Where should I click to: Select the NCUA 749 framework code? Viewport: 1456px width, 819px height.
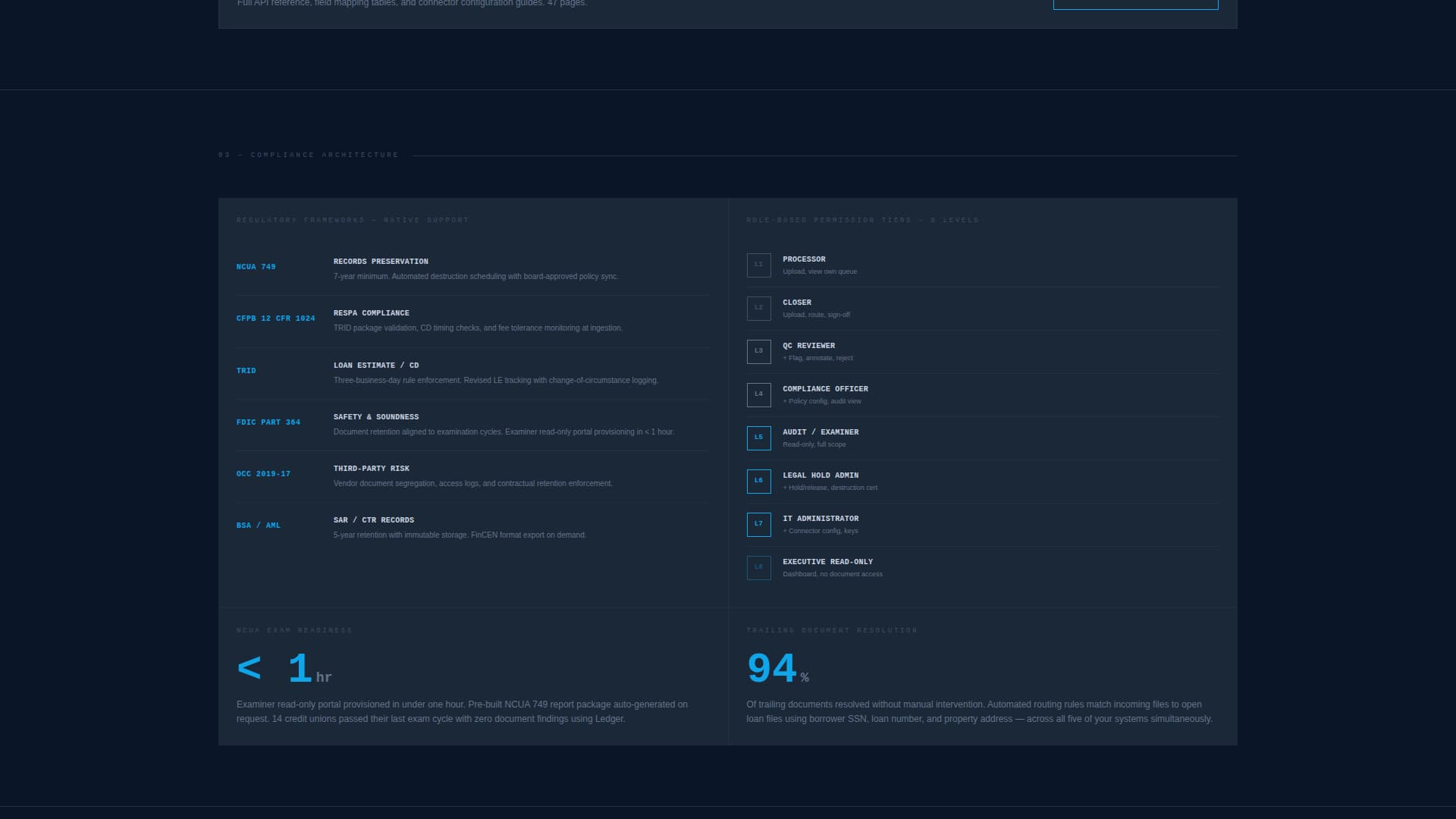coord(256,267)
